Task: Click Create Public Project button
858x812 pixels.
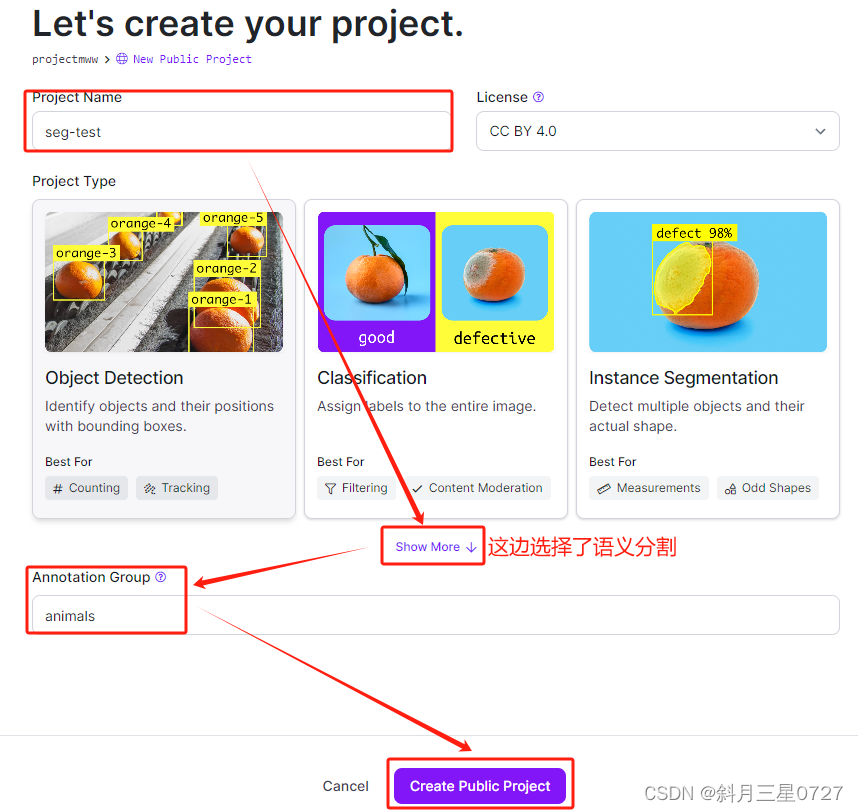Action: pyautogui.click(x=480, y=786)
